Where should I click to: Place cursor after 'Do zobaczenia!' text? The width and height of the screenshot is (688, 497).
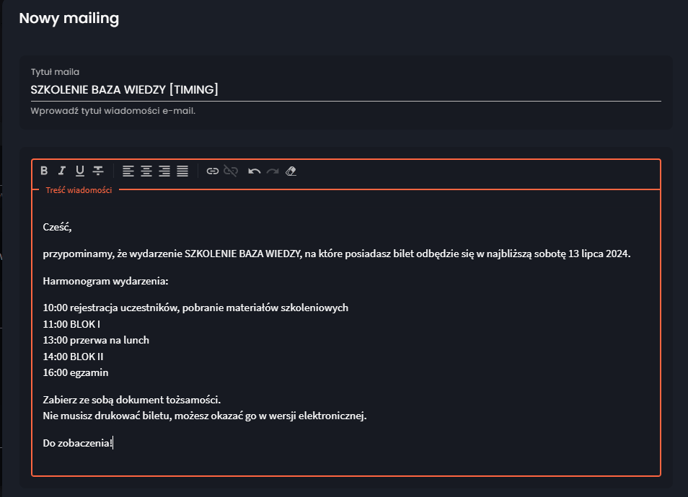pos(114,443)
